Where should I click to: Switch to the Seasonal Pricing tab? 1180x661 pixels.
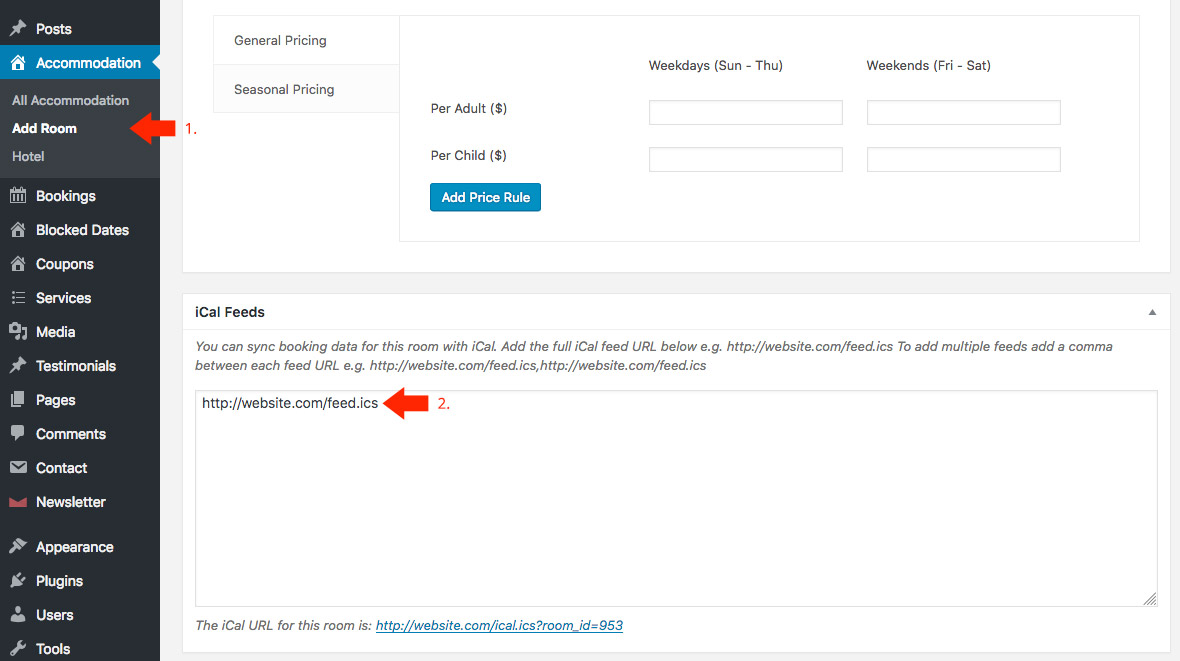(284, 89)
